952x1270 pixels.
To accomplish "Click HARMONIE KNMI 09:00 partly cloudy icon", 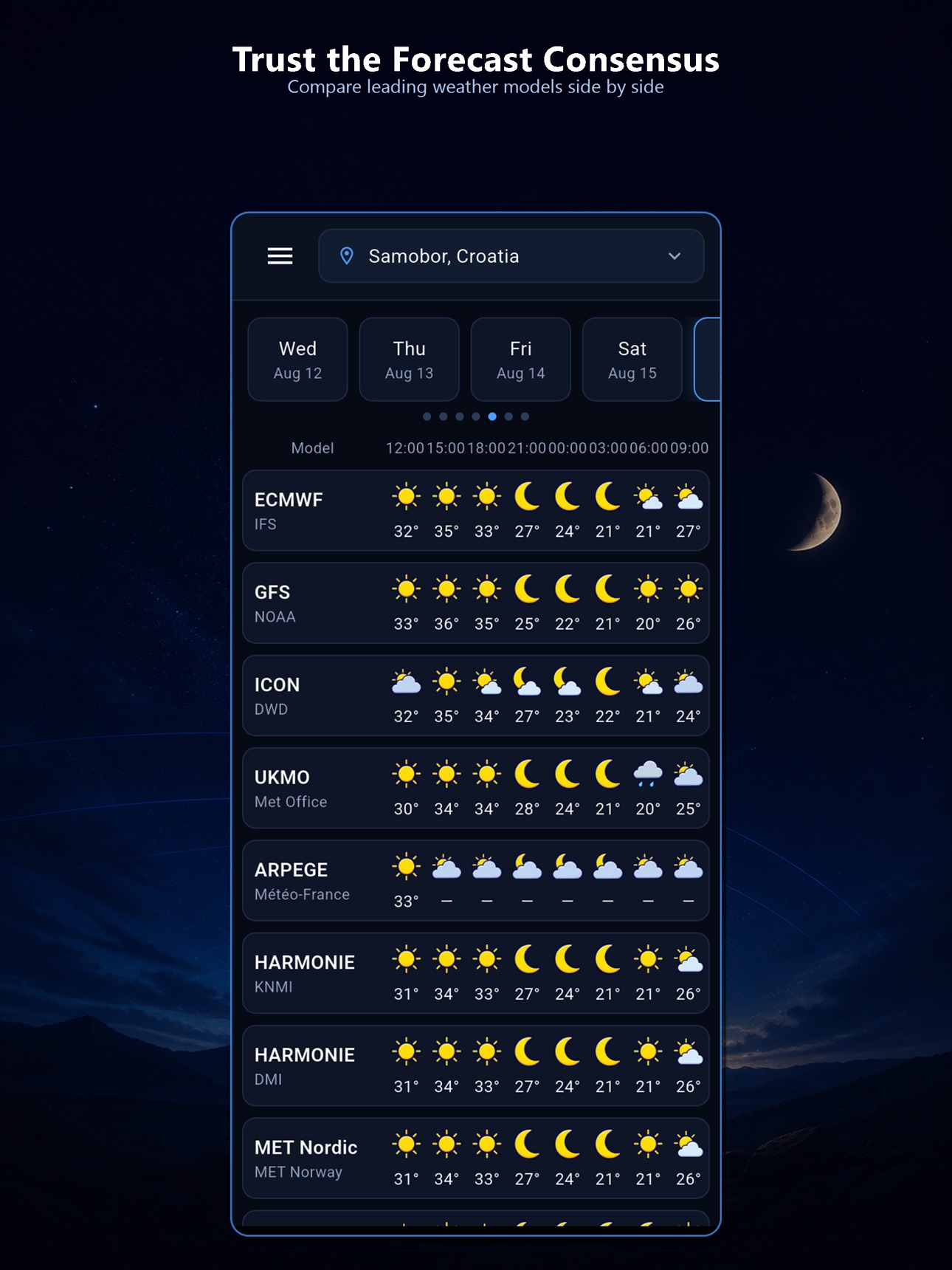I will click(688, 959).
